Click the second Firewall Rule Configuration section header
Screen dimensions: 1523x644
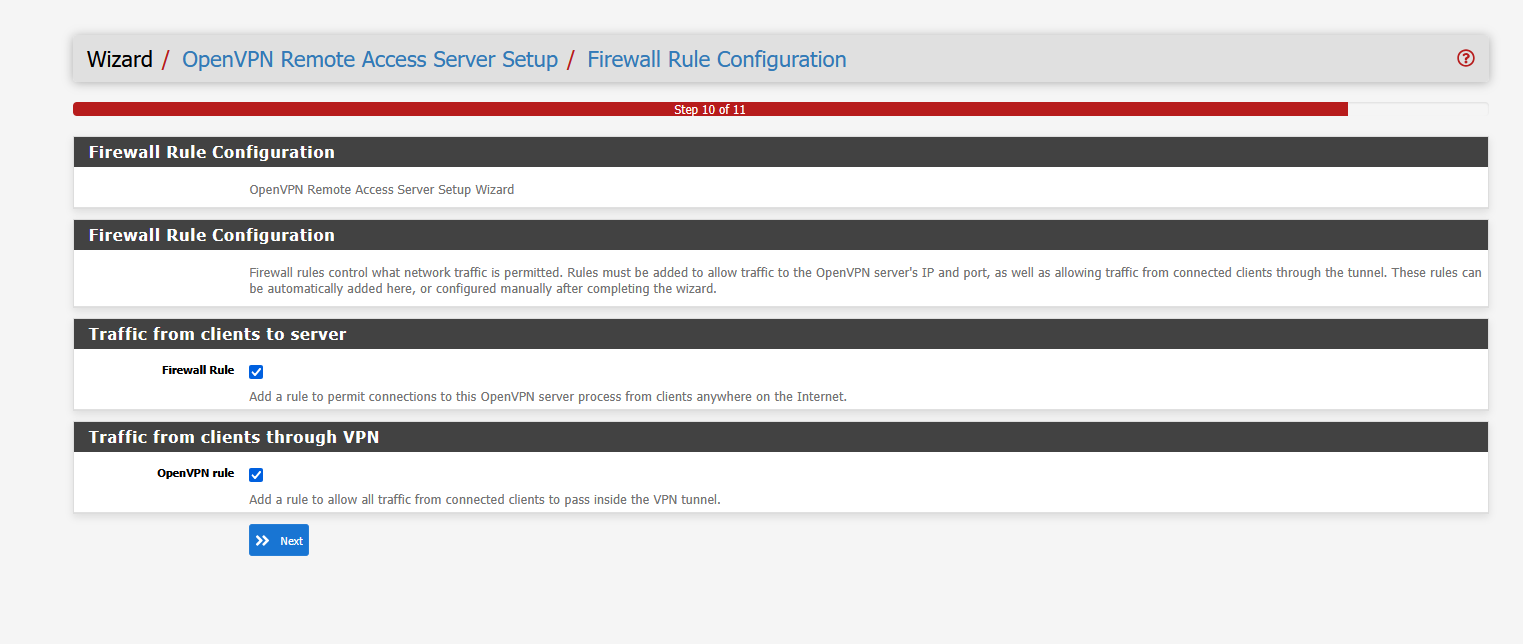tap(211, 235)
